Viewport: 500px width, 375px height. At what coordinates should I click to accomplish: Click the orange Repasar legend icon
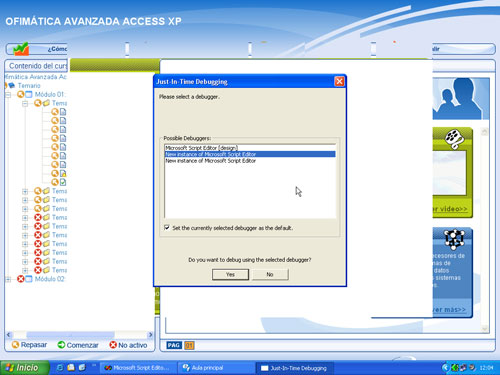15,345
